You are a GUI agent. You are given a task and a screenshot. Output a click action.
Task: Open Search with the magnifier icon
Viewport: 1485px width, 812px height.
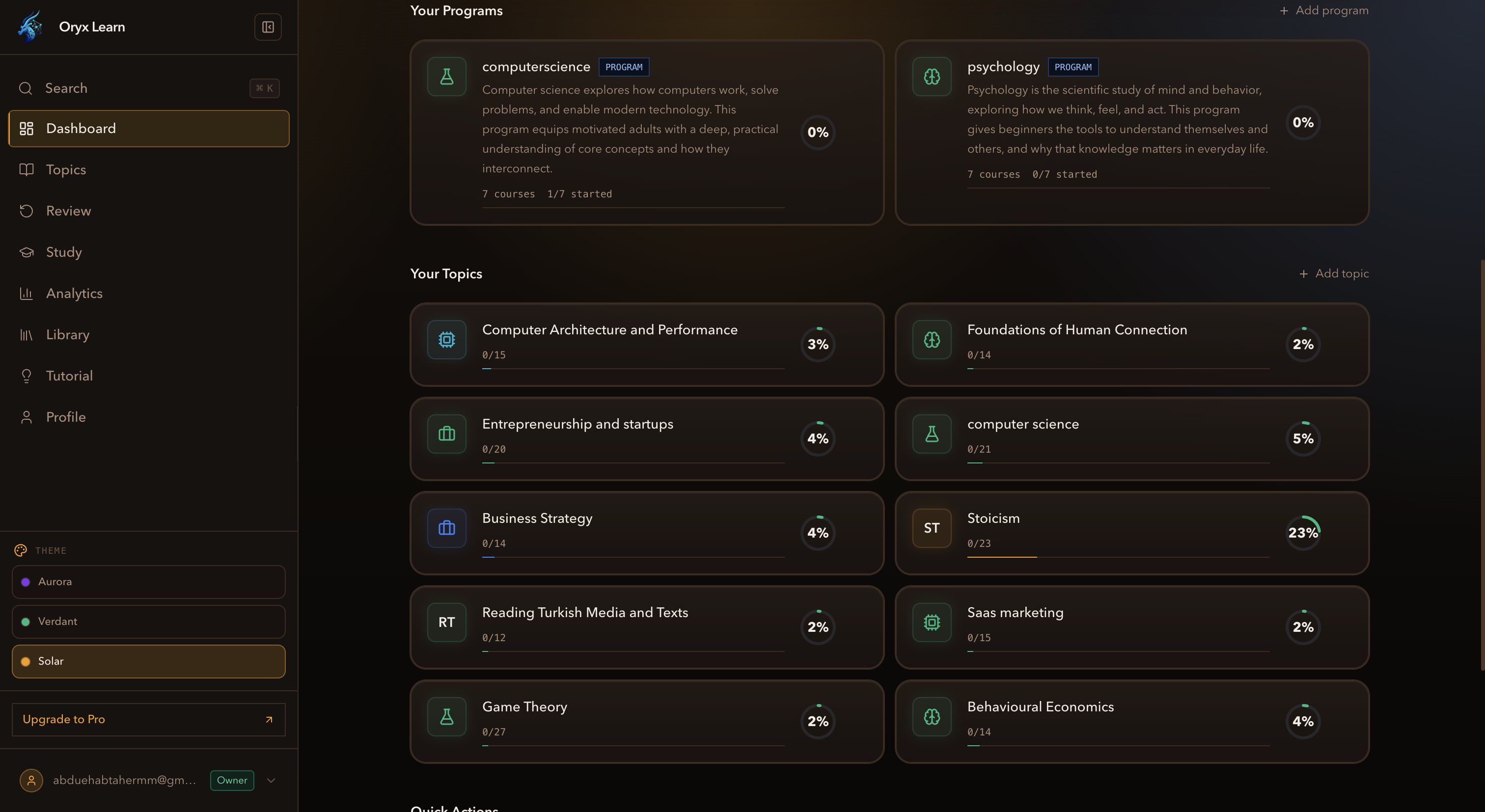click(26, 88)
